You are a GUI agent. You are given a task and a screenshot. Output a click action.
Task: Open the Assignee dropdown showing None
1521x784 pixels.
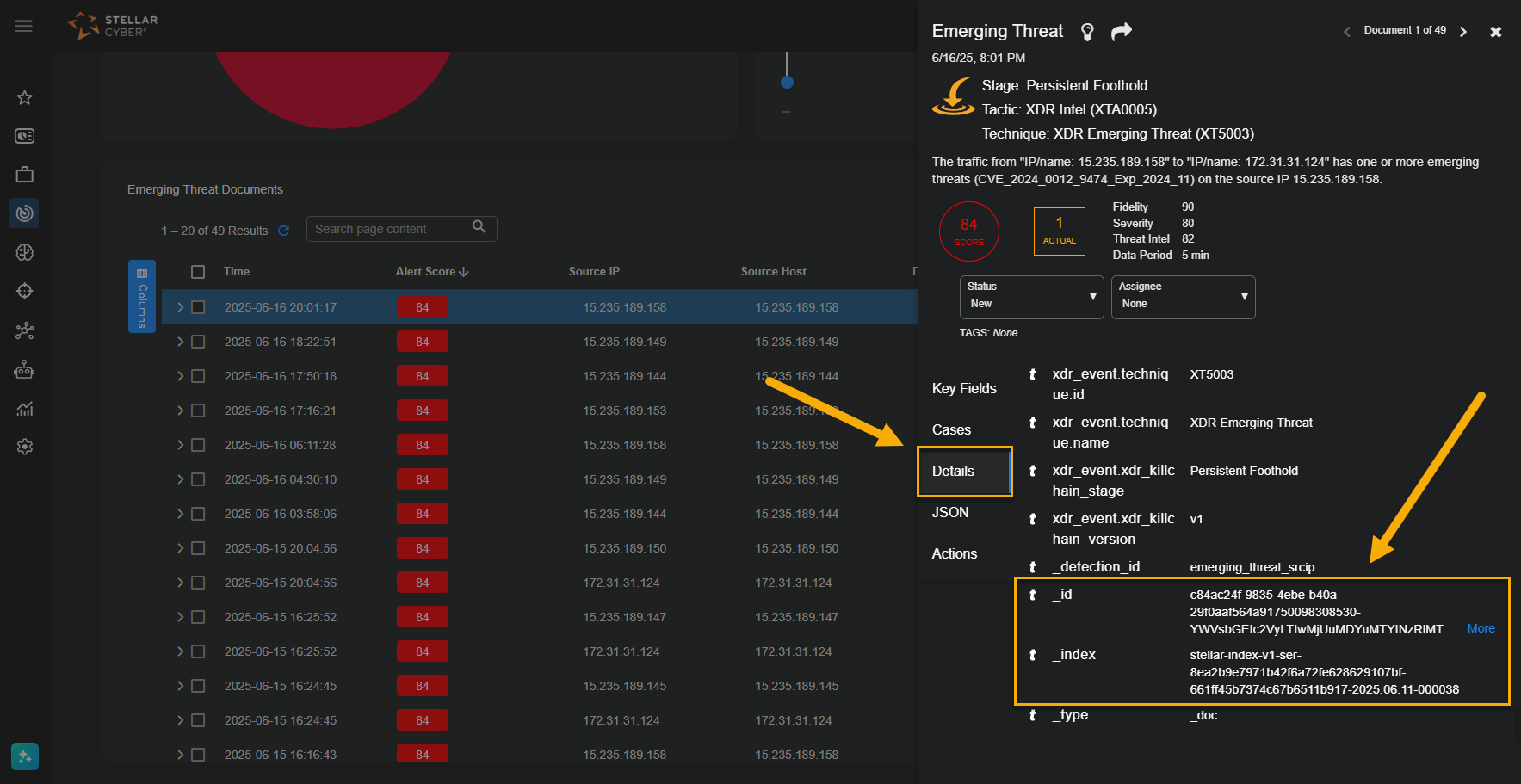tap(1183, 297)
